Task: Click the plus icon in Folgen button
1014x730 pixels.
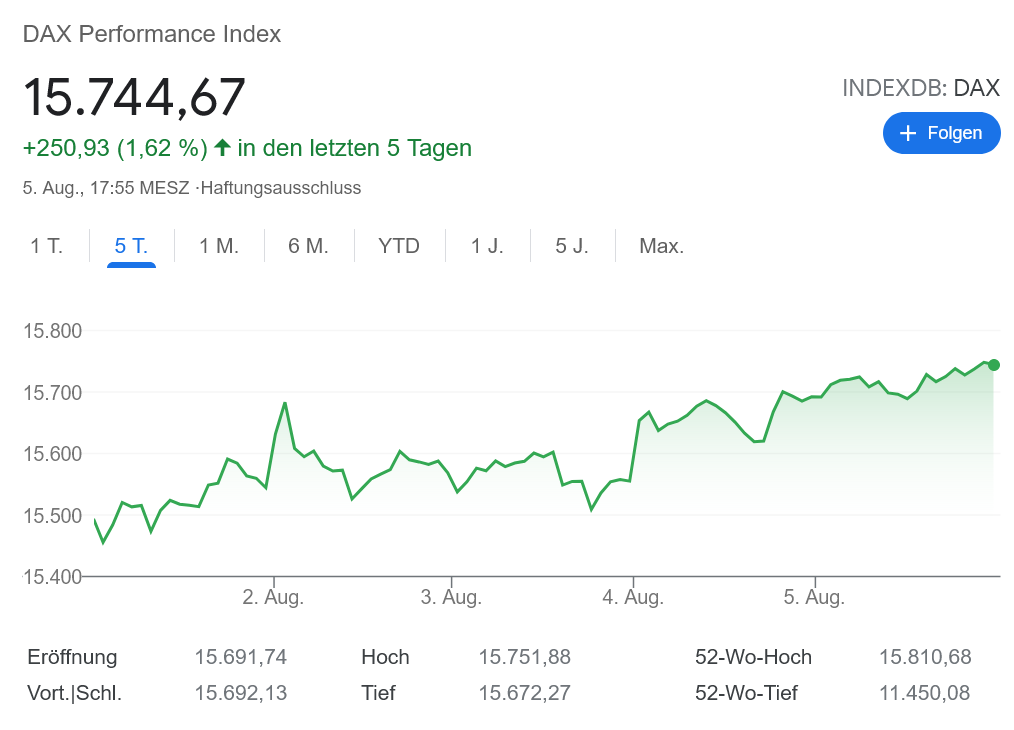Action: click(x=908, y=133)
